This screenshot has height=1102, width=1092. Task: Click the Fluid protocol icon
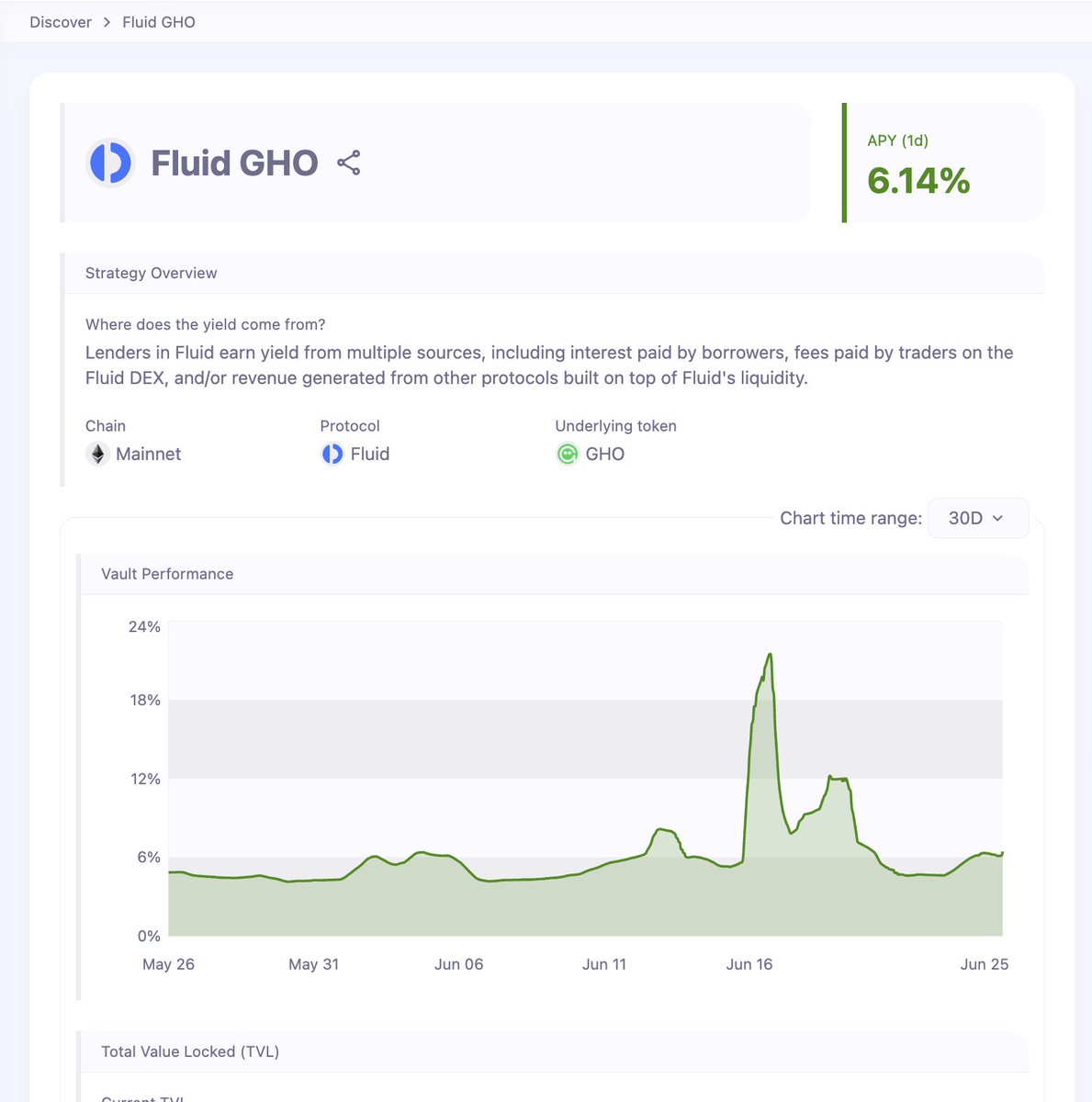(332, 454)
